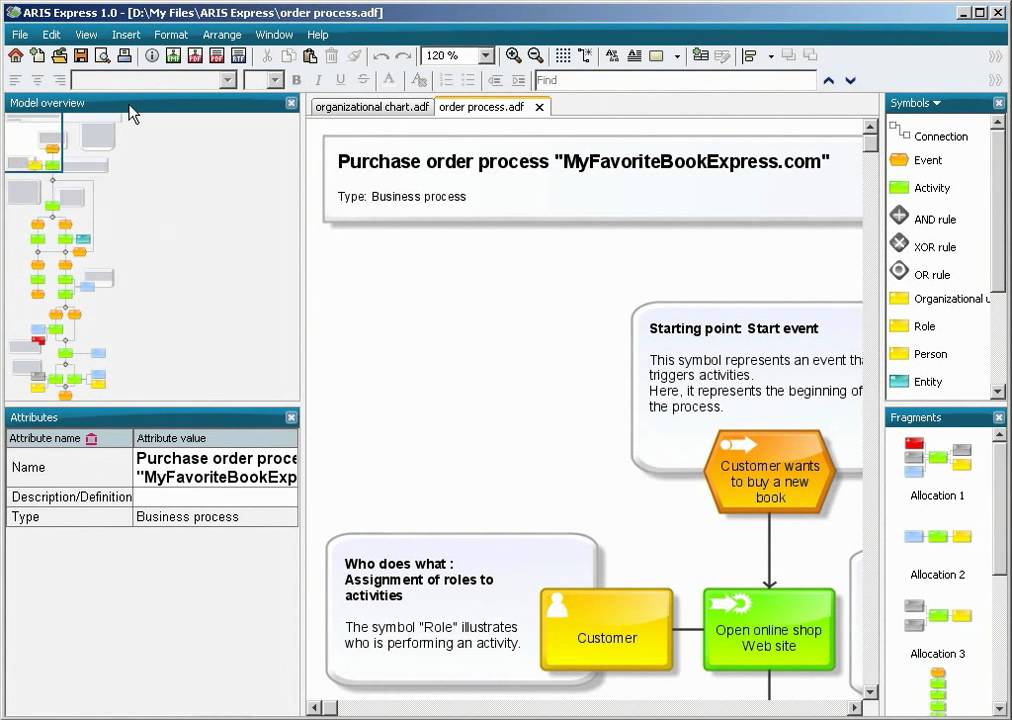Toggle the numbered list button
The width and height of the screenshot is (1012, 720).
[446, 80]
